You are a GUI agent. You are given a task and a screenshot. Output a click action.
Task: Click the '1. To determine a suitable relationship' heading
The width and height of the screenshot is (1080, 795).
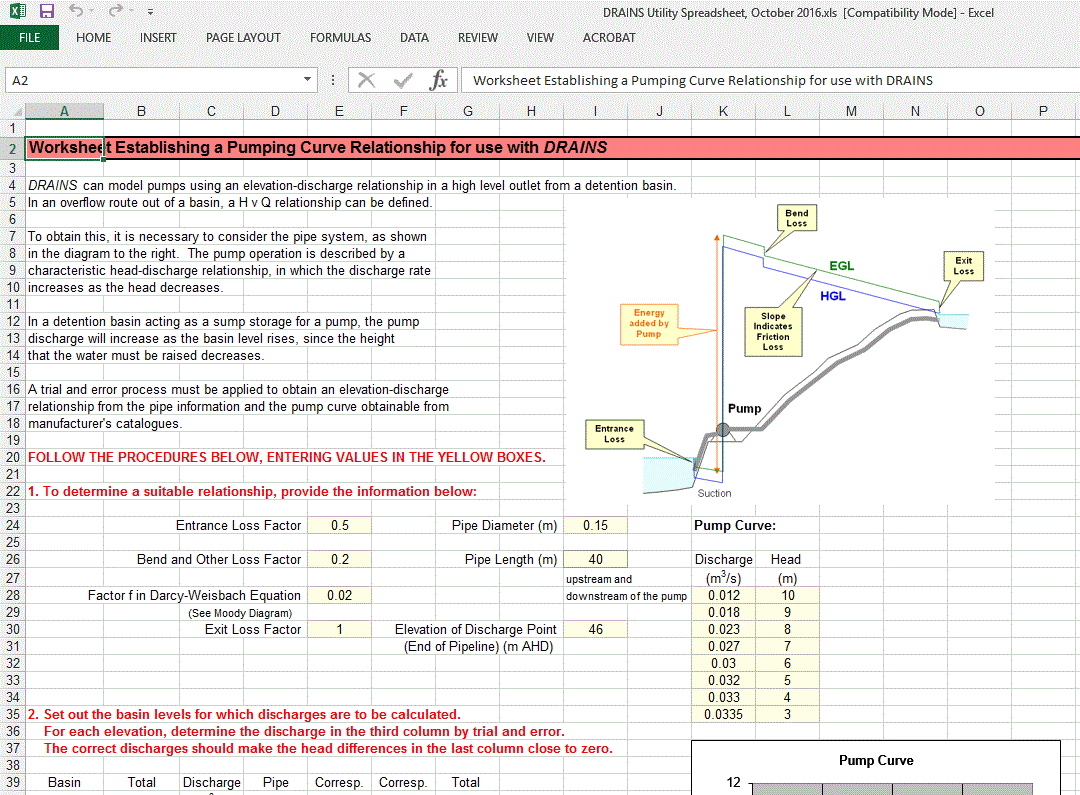pos(252,492)
